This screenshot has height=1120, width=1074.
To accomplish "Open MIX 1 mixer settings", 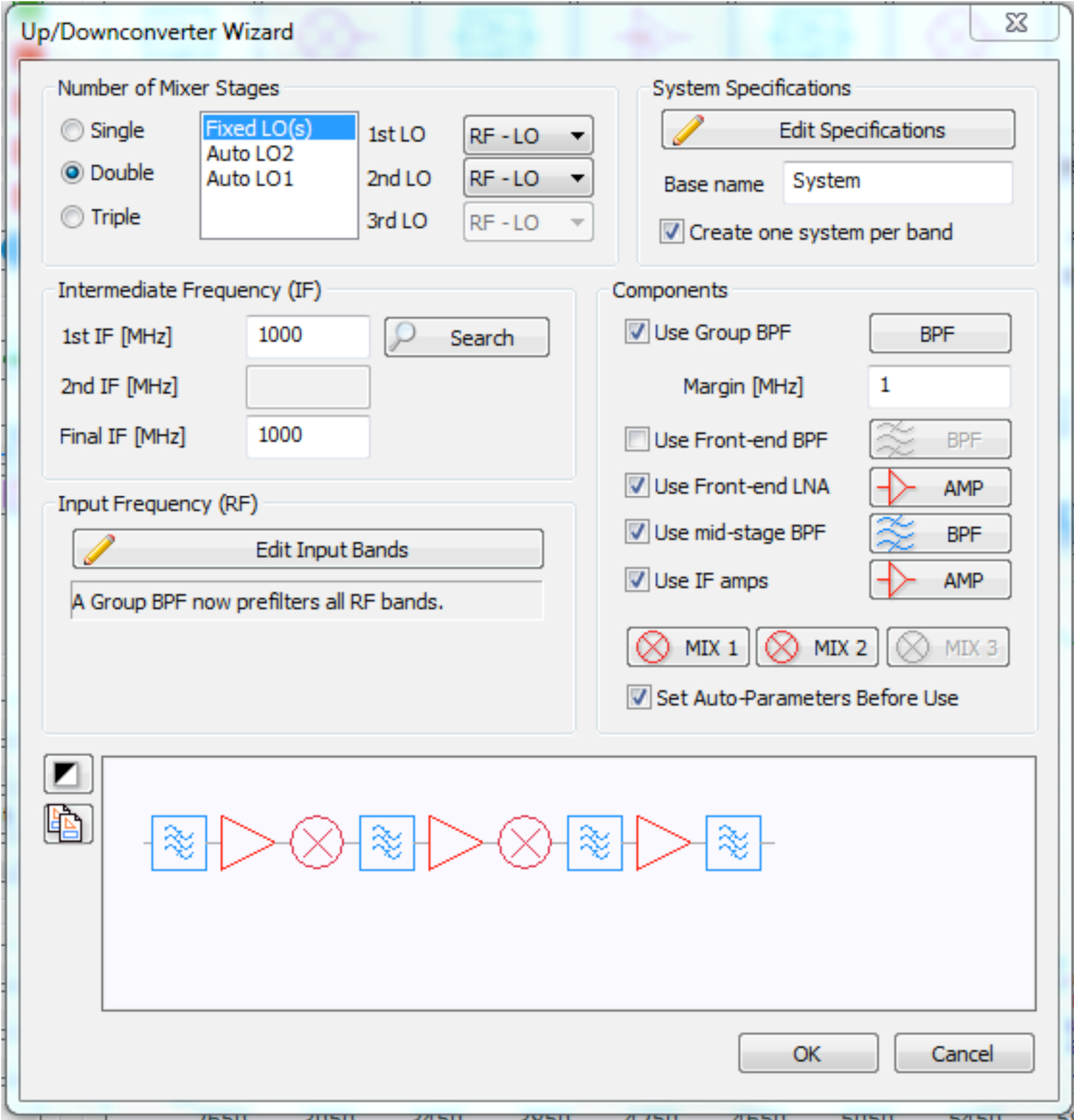I will click(x=687, y=647).
